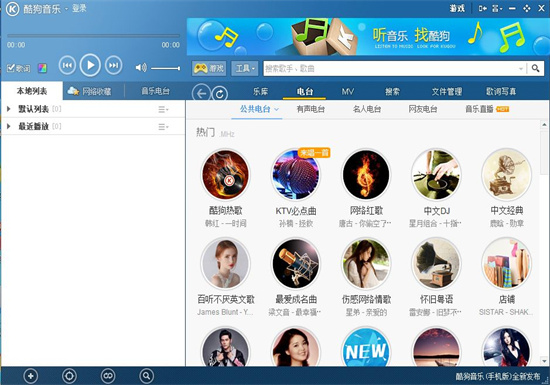The width and height of the screenshot is (550, 385).
Task: Skip to previous track
Action: tap(67, 65)
